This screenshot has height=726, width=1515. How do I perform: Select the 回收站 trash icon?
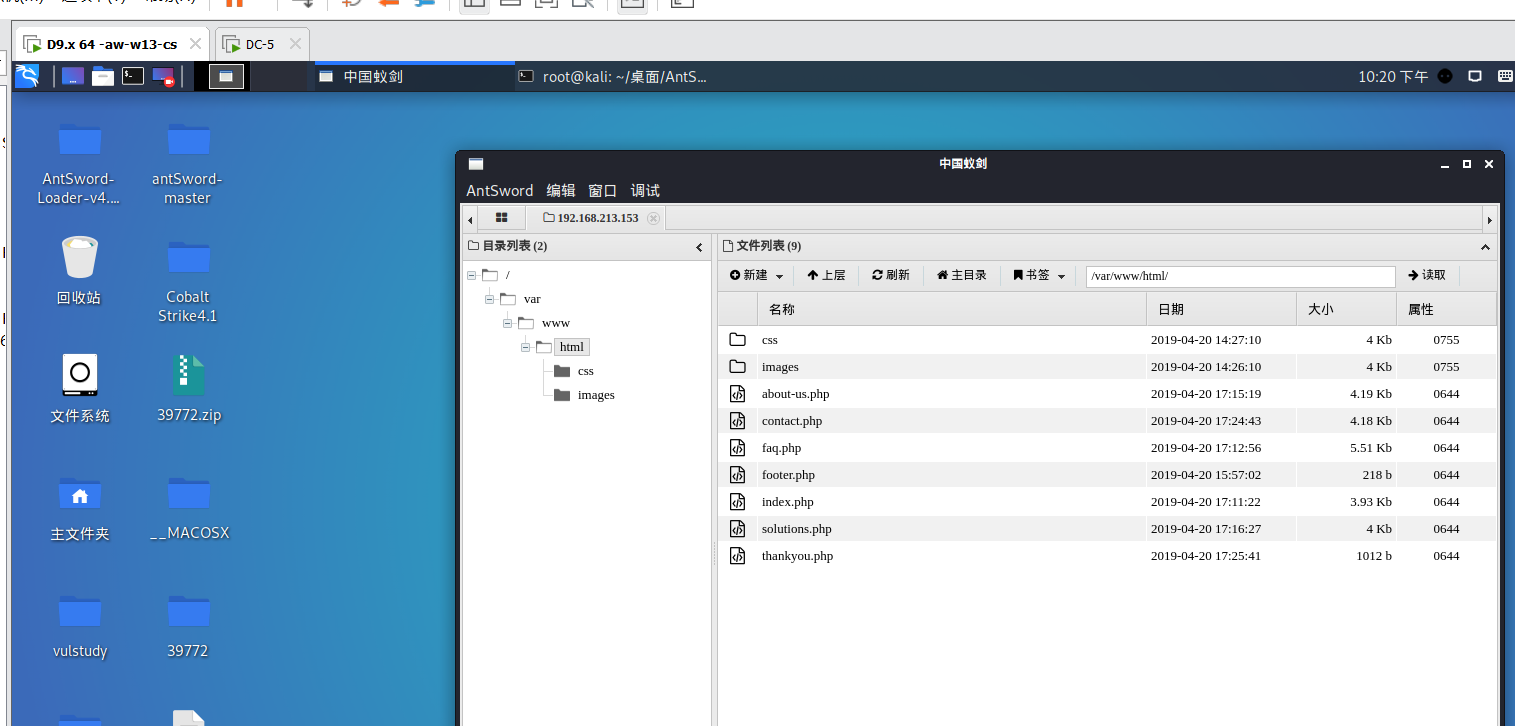pyautogui.click(x=79, y=270)
